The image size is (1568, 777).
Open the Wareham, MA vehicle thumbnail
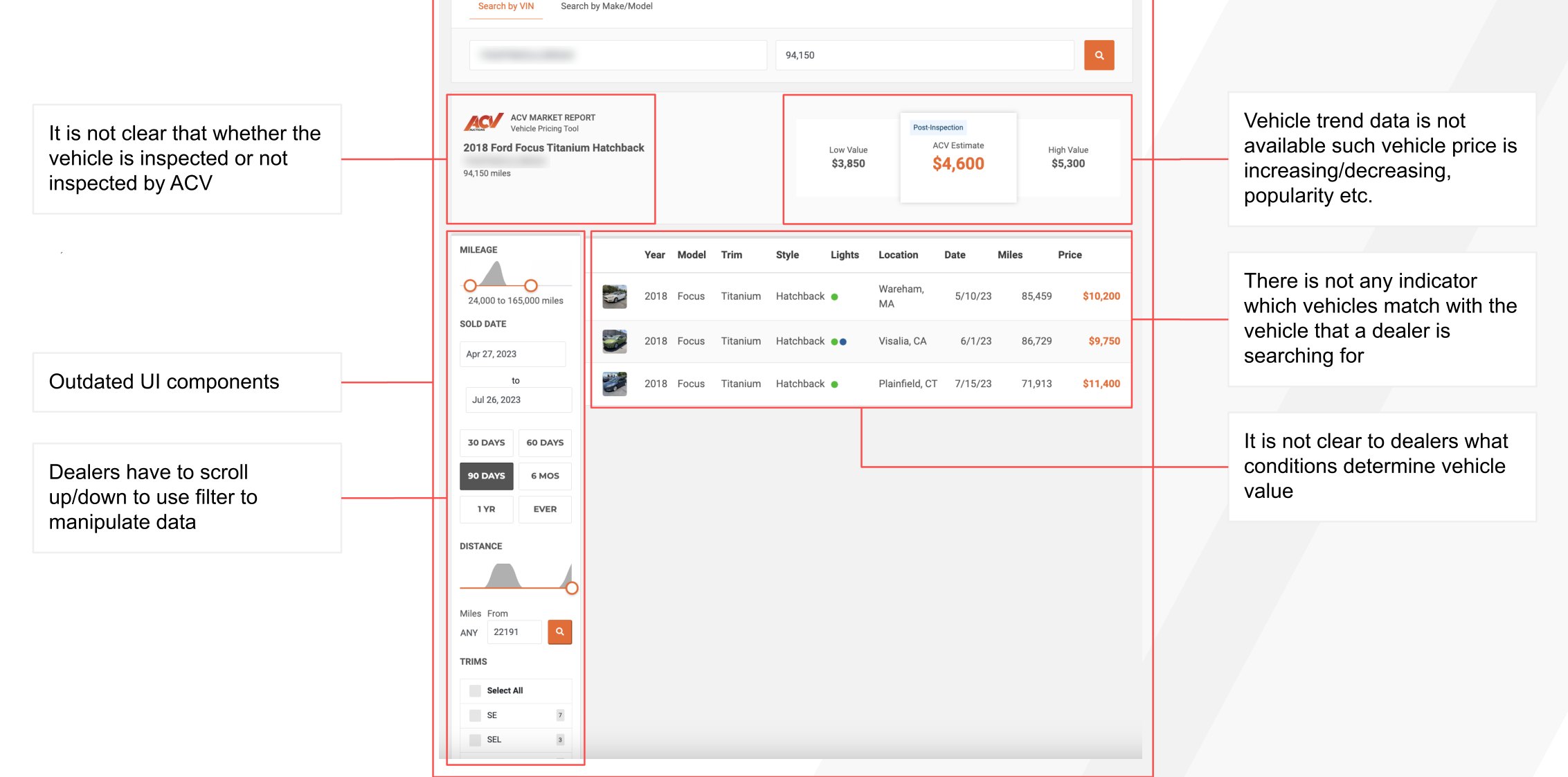[x=614, y=296]
